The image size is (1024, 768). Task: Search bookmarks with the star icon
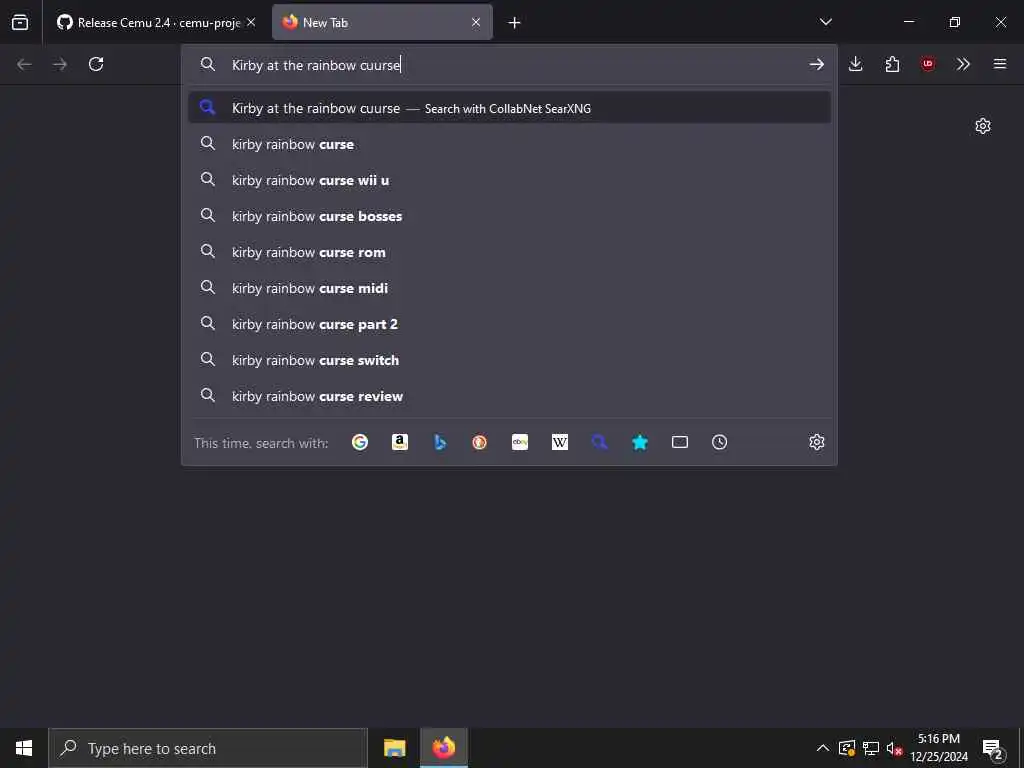pos(640,442)
